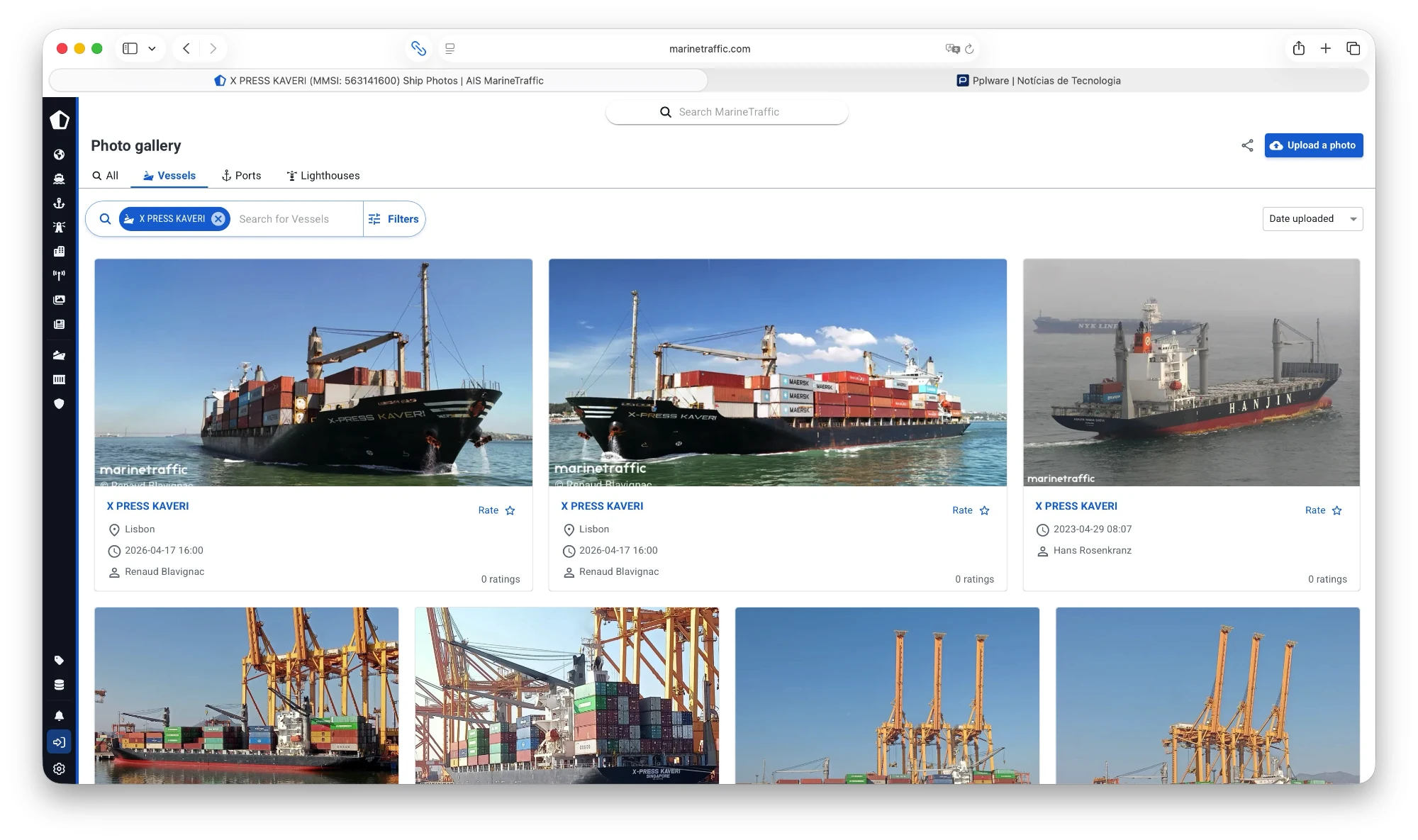Open the lighthouse icon in sidebar
The width and height of the screenshot is (1418, 840).
click(59, 228)
